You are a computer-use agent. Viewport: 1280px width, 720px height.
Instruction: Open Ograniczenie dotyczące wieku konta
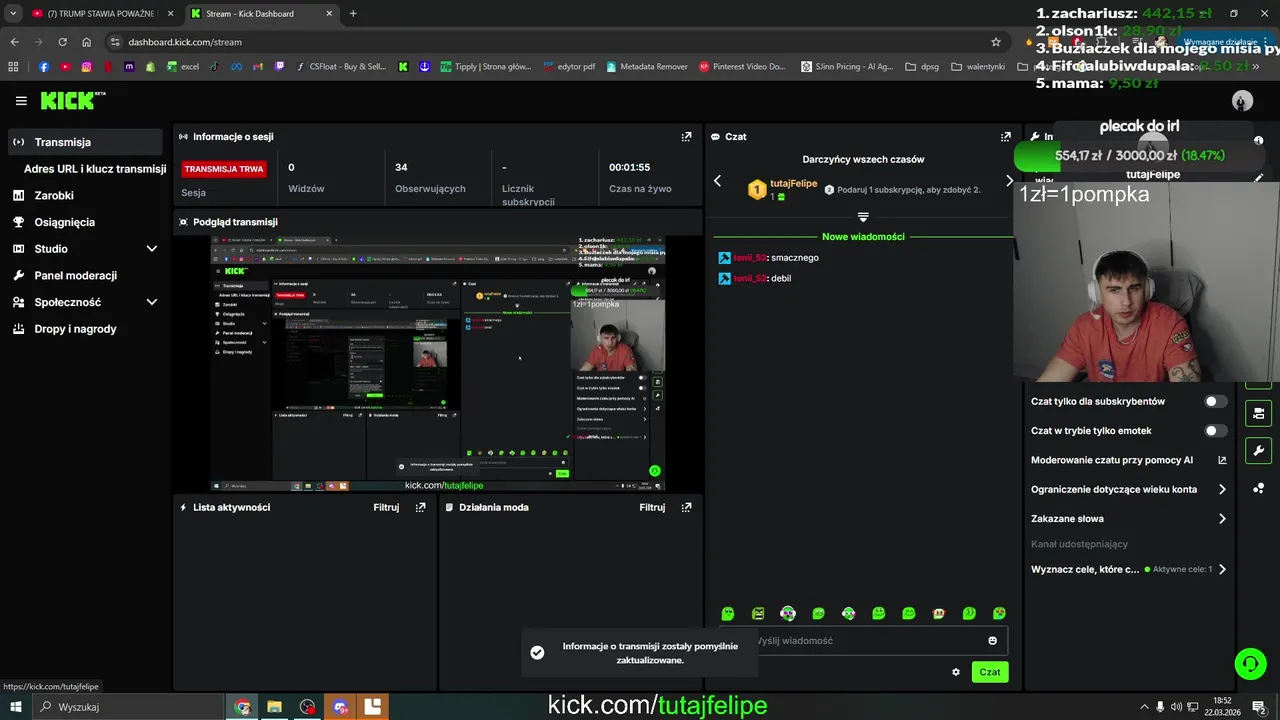pyautogui.click(x=1130, y=490)
